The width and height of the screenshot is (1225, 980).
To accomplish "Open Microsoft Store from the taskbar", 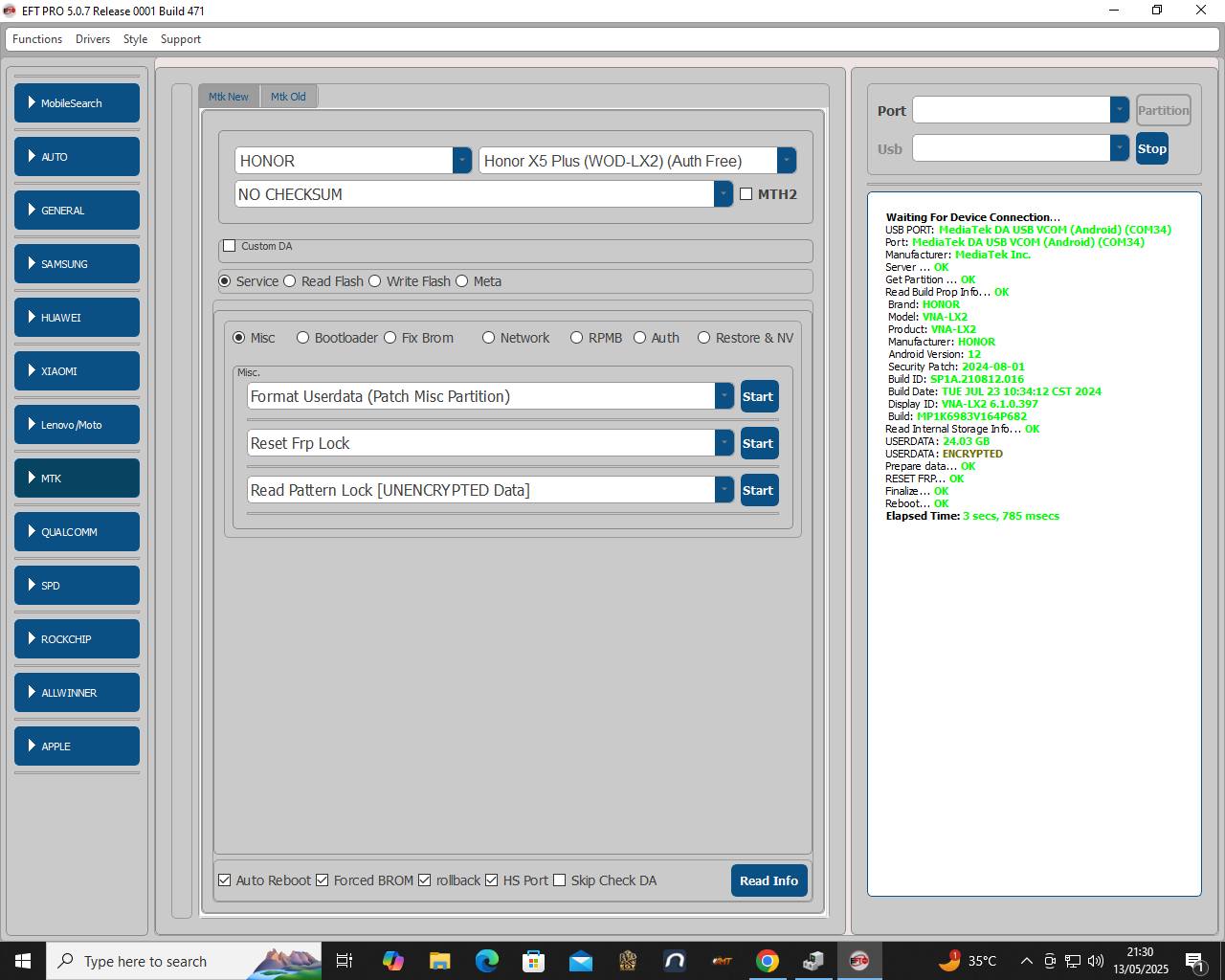I will (534, 961).
